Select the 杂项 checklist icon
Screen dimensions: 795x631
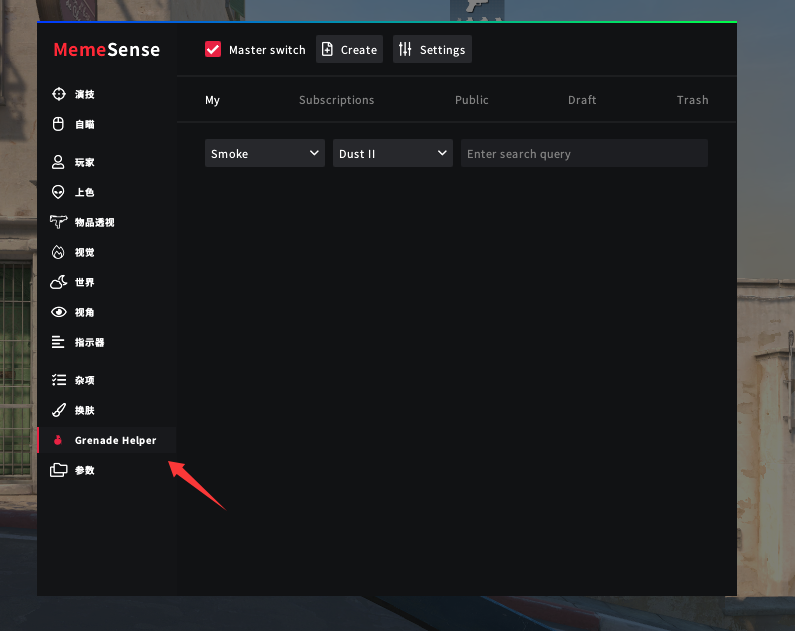pos(58,380)
